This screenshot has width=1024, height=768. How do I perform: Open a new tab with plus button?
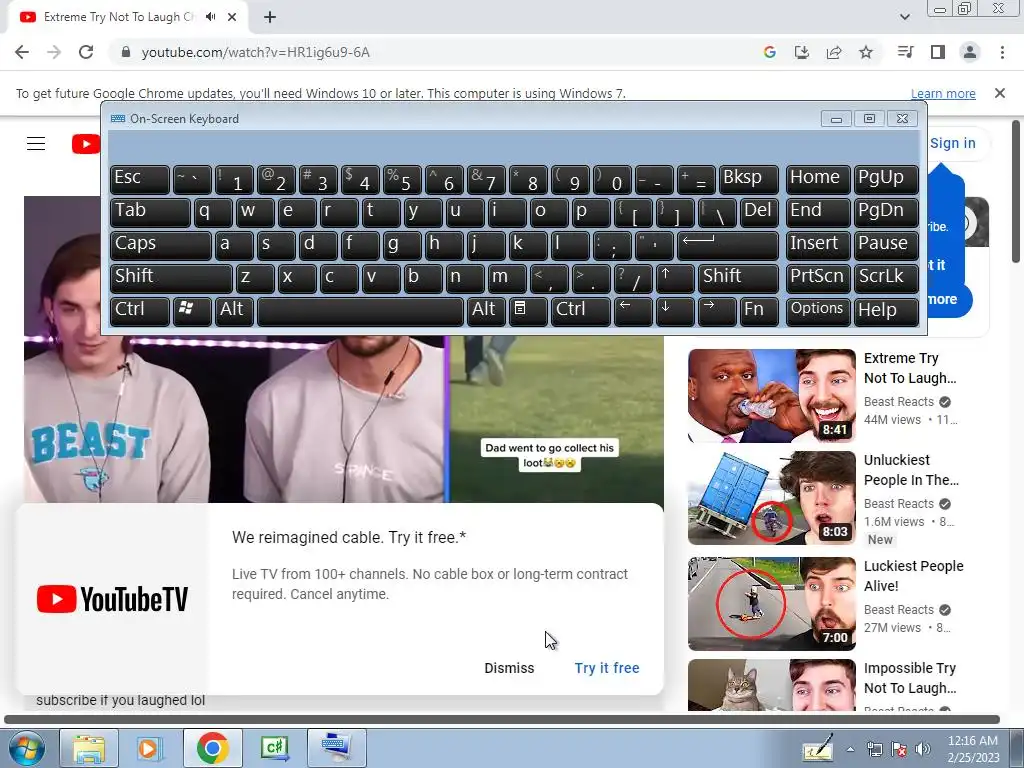pyautogui.click(x=270, y=17)
